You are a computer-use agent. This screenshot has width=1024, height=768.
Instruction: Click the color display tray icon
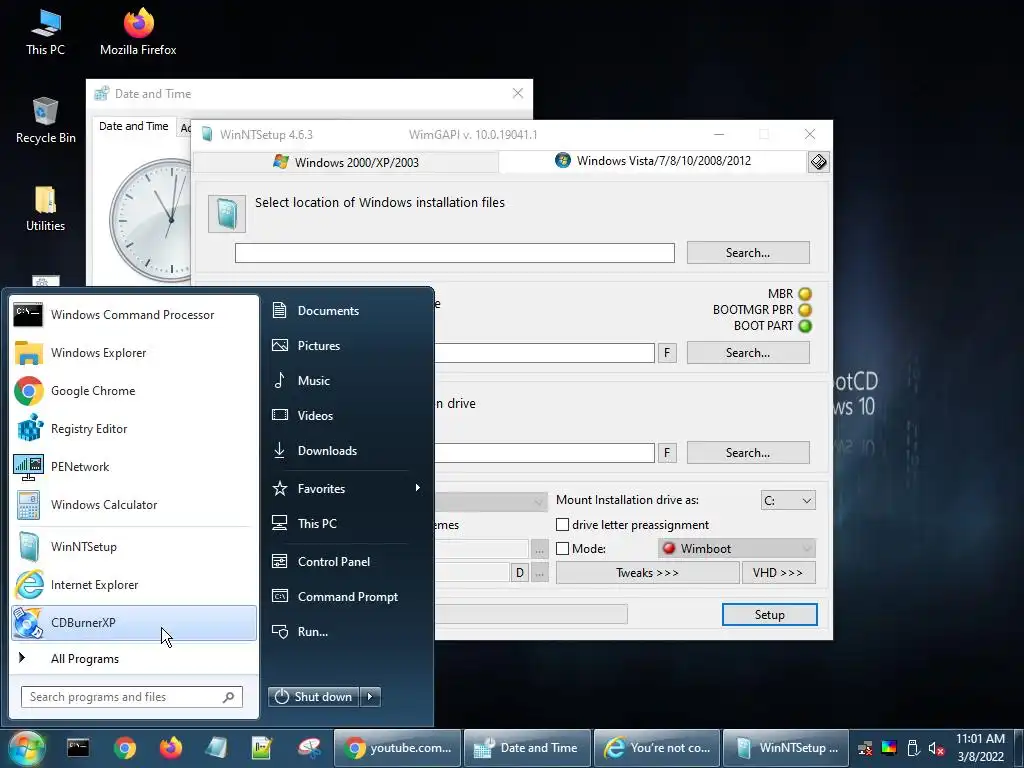click(x=889, y=748)
